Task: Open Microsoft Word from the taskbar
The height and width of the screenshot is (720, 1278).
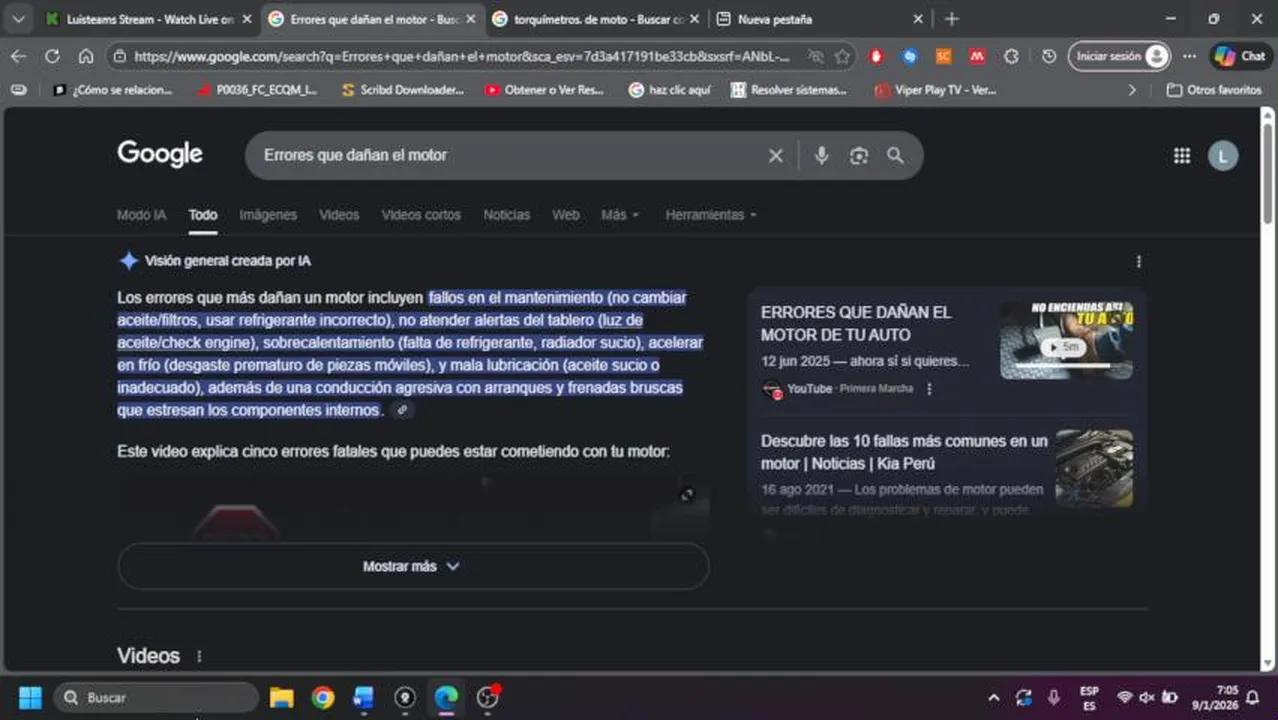Action: pos(363,697)
